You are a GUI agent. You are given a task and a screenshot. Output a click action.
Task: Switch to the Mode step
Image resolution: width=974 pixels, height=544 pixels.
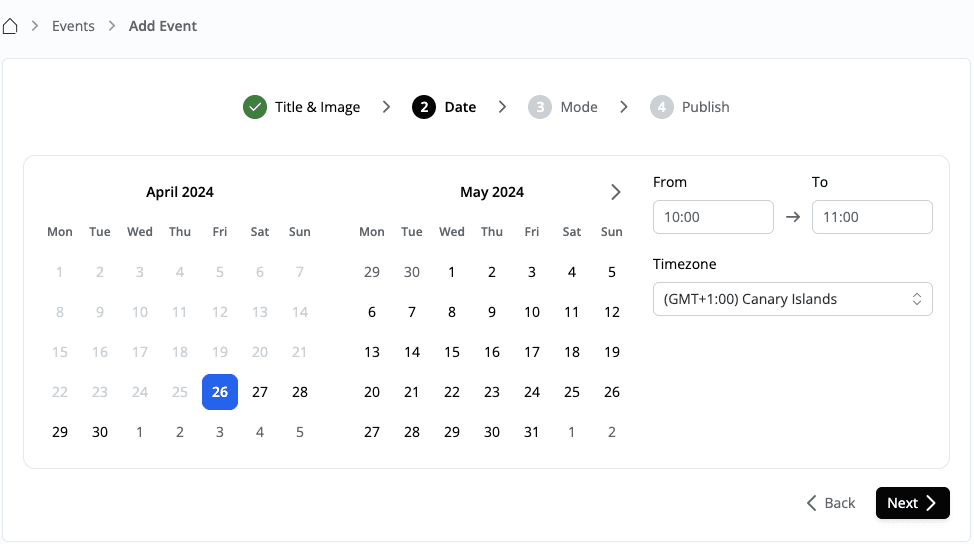point(579,107)
